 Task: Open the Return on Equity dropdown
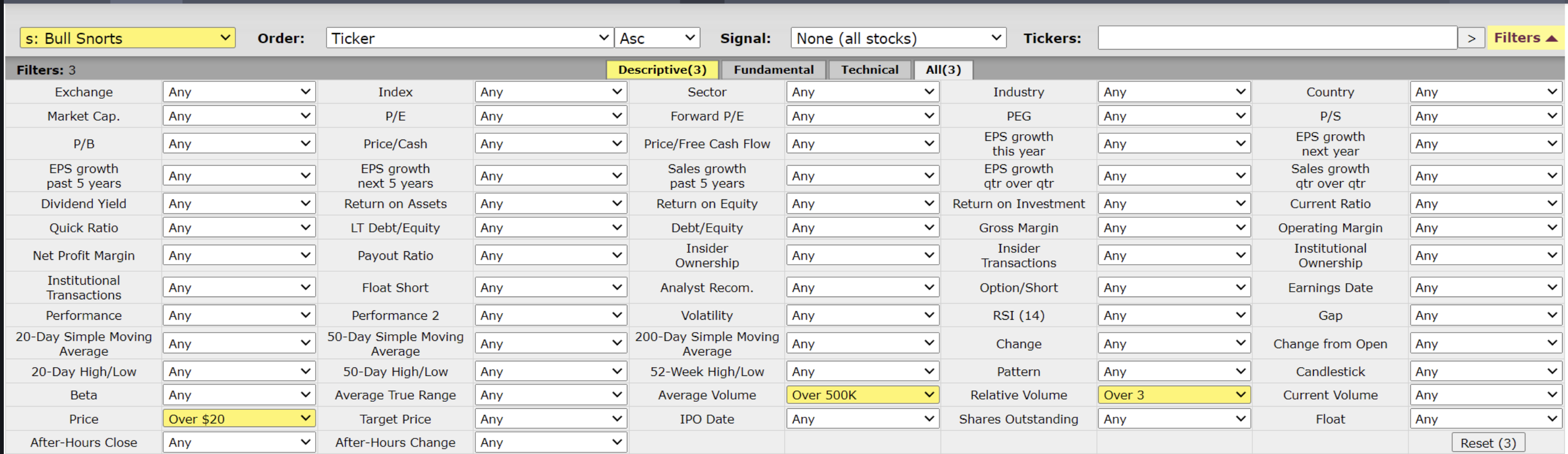point(863,204)
